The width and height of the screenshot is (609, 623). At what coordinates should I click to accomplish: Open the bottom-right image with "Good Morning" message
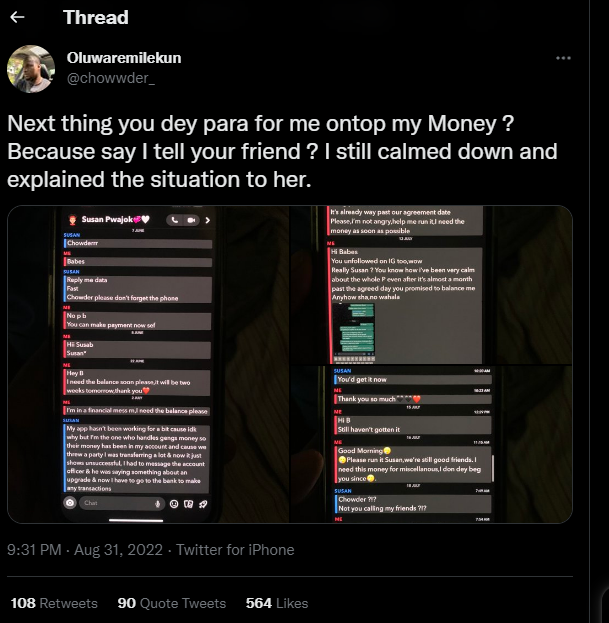(x=430, y=444)
